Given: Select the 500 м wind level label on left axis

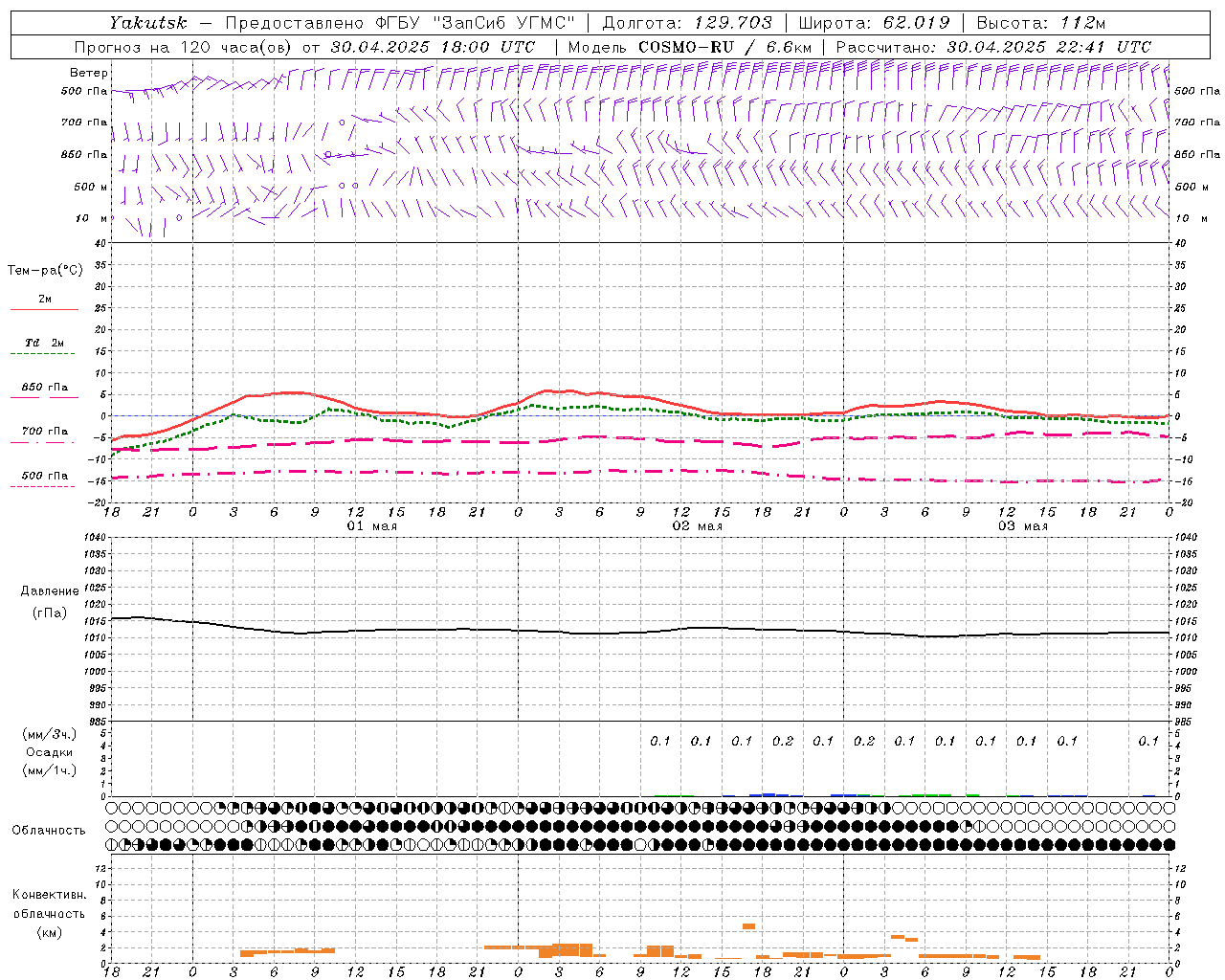Looking at the screenshot, I should [x=91, y=187].
